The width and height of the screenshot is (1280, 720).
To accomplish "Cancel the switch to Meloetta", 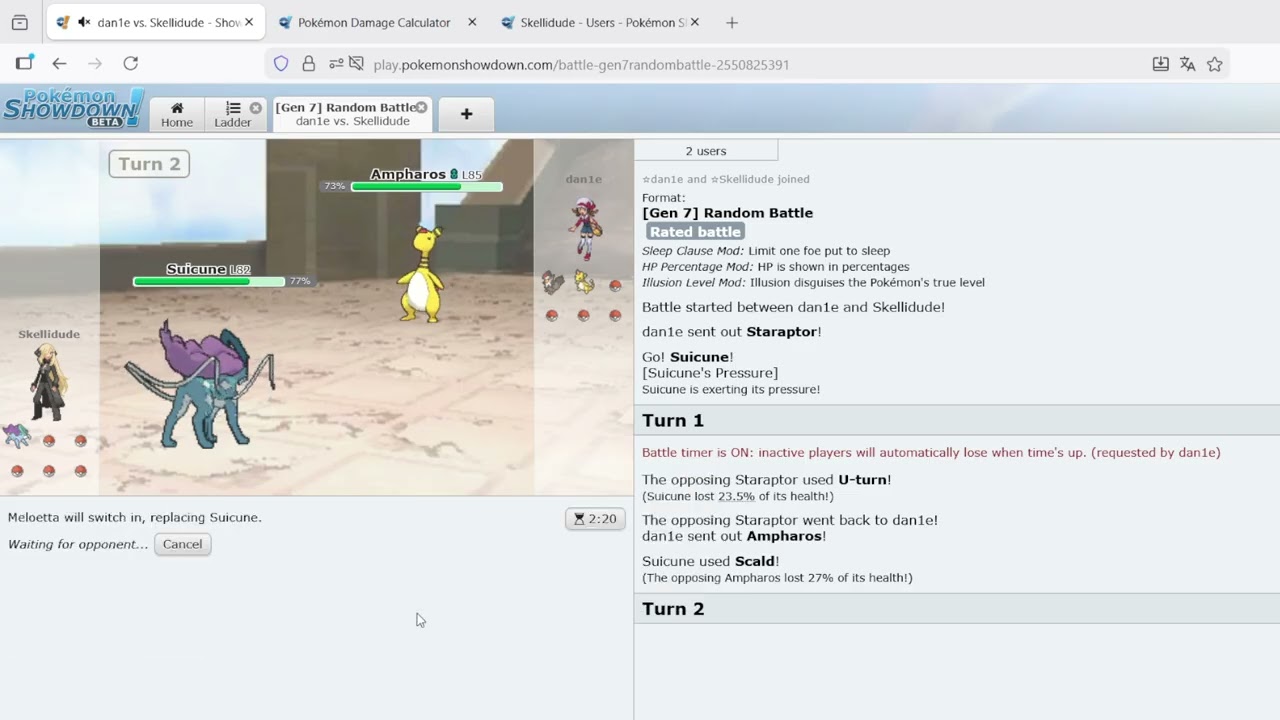I will (182, 544).
